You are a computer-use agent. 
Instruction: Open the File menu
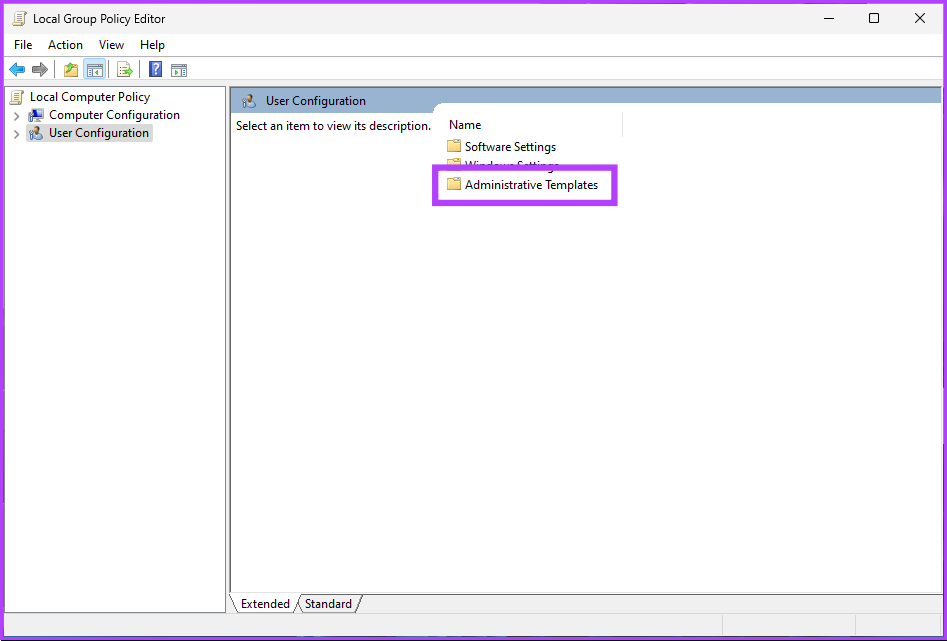coord(23,45)
